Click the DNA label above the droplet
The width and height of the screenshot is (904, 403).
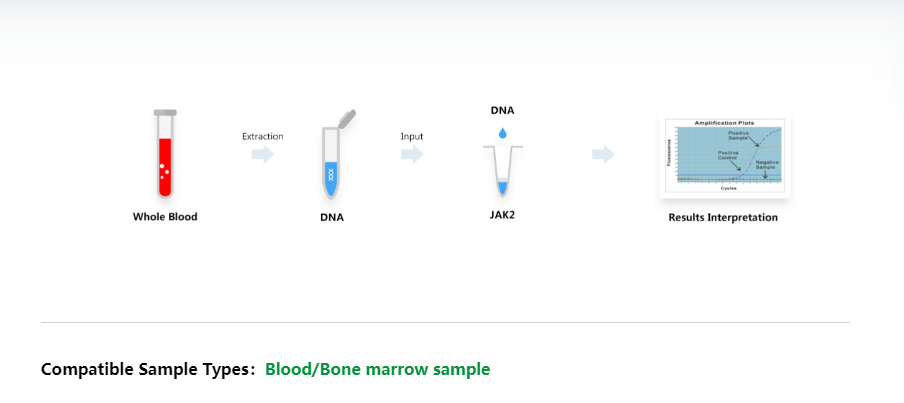[x=502, y=111]
